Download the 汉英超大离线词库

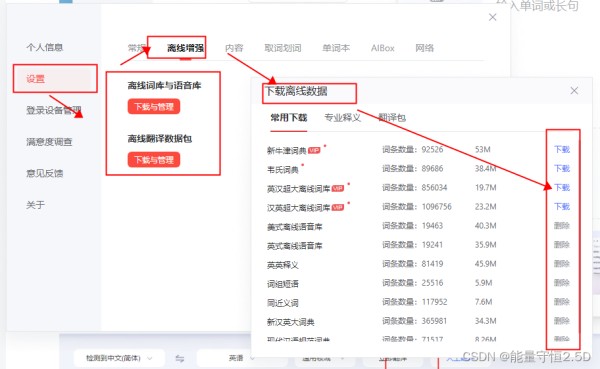click(x=562, y=207)
